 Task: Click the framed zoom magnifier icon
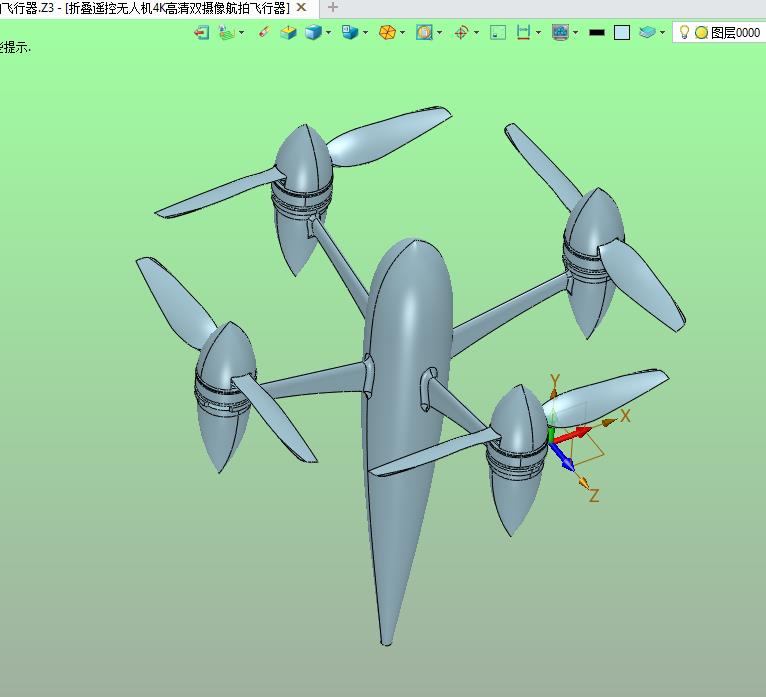click(424, 33)
